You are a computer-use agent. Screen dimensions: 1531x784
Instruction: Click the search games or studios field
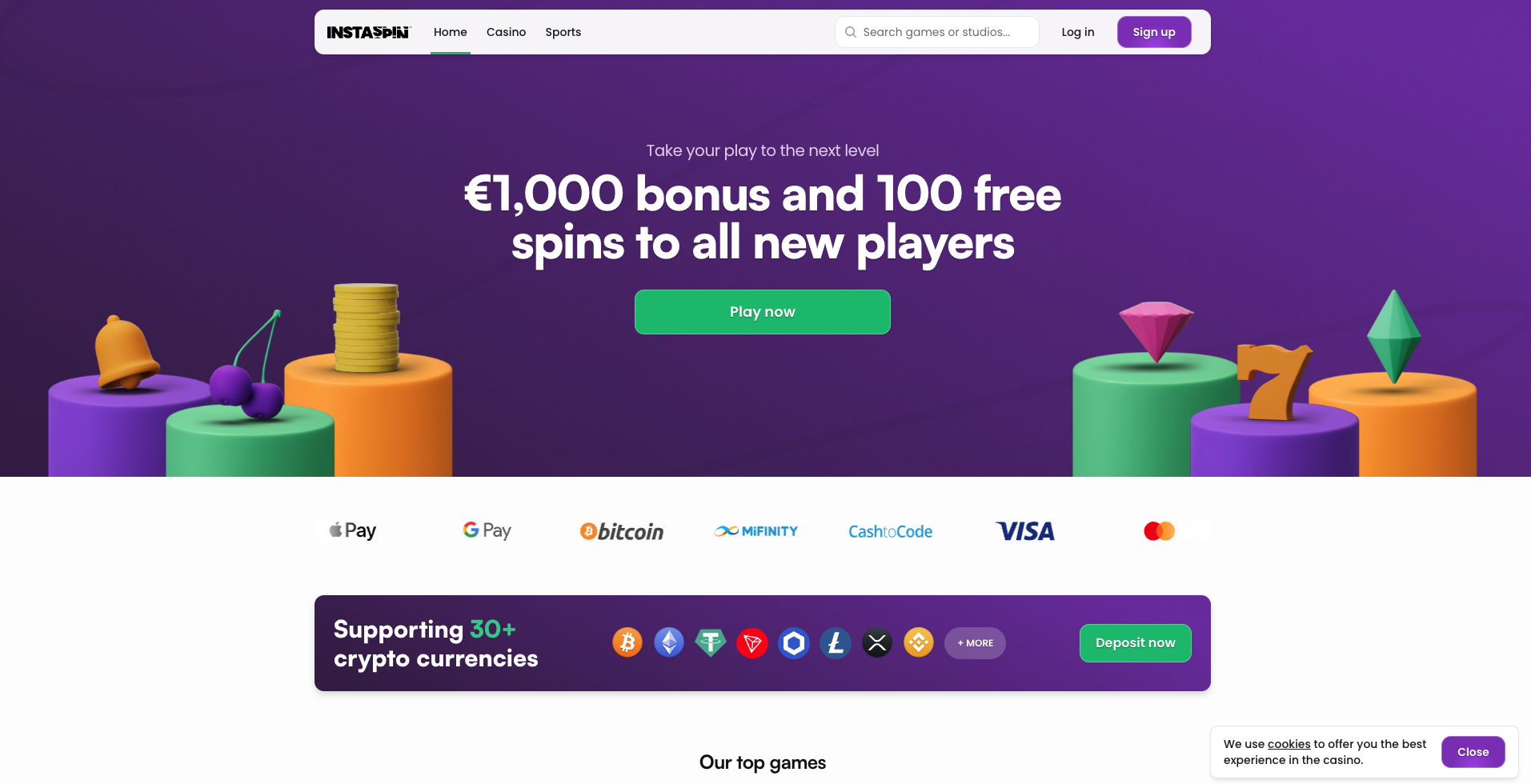pyautogui.click(x=937, y=32)
